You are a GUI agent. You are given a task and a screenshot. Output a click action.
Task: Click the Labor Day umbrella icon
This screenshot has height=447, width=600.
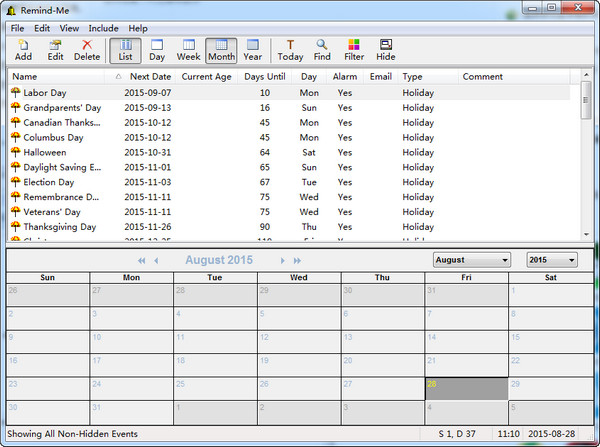point(15,92)
